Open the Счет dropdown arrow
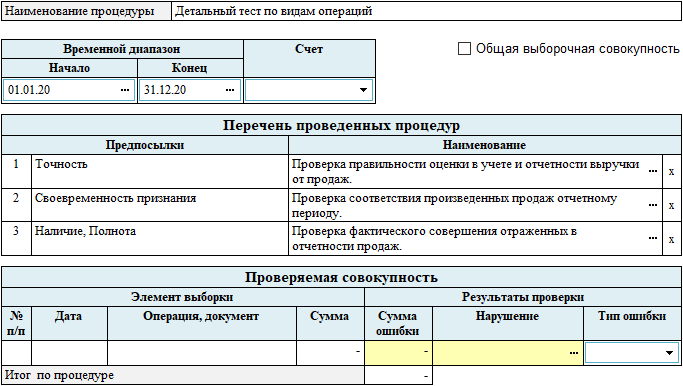This screenshot has height=386, width=683. point(363,90)
